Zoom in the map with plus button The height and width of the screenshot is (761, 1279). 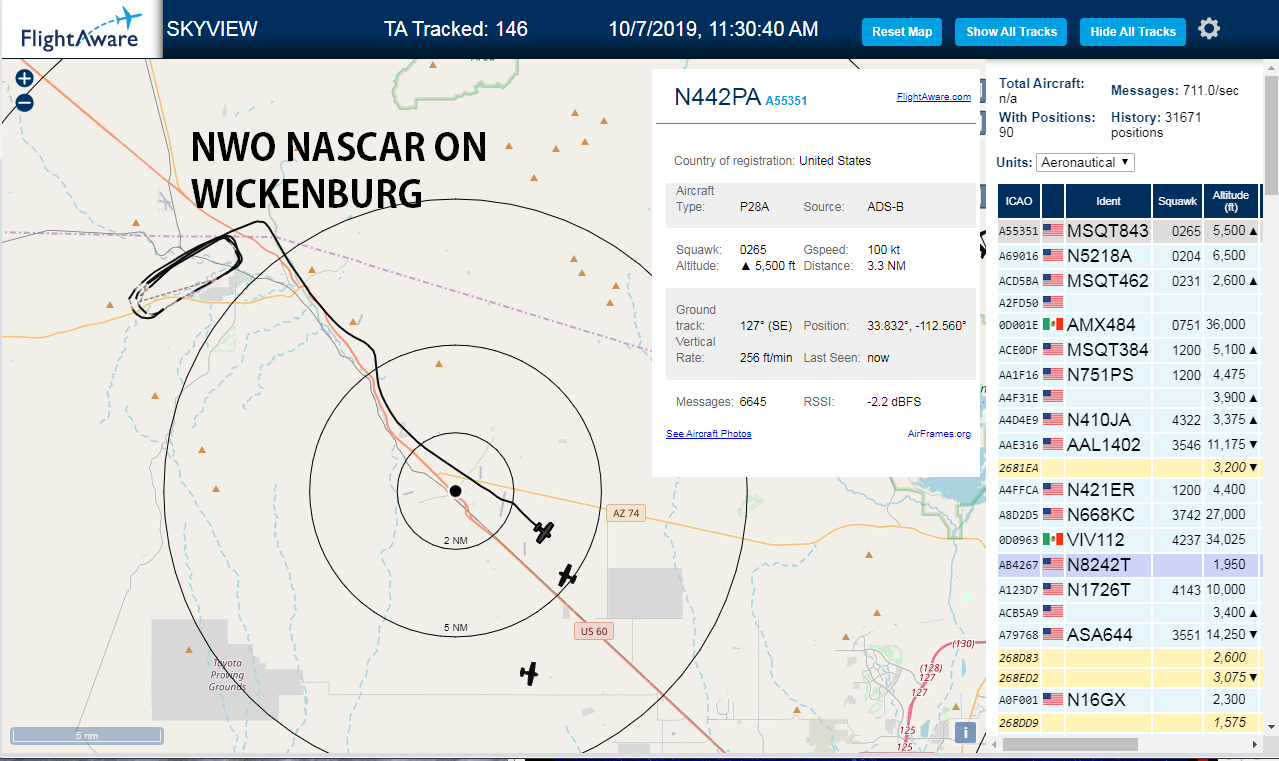25,78
